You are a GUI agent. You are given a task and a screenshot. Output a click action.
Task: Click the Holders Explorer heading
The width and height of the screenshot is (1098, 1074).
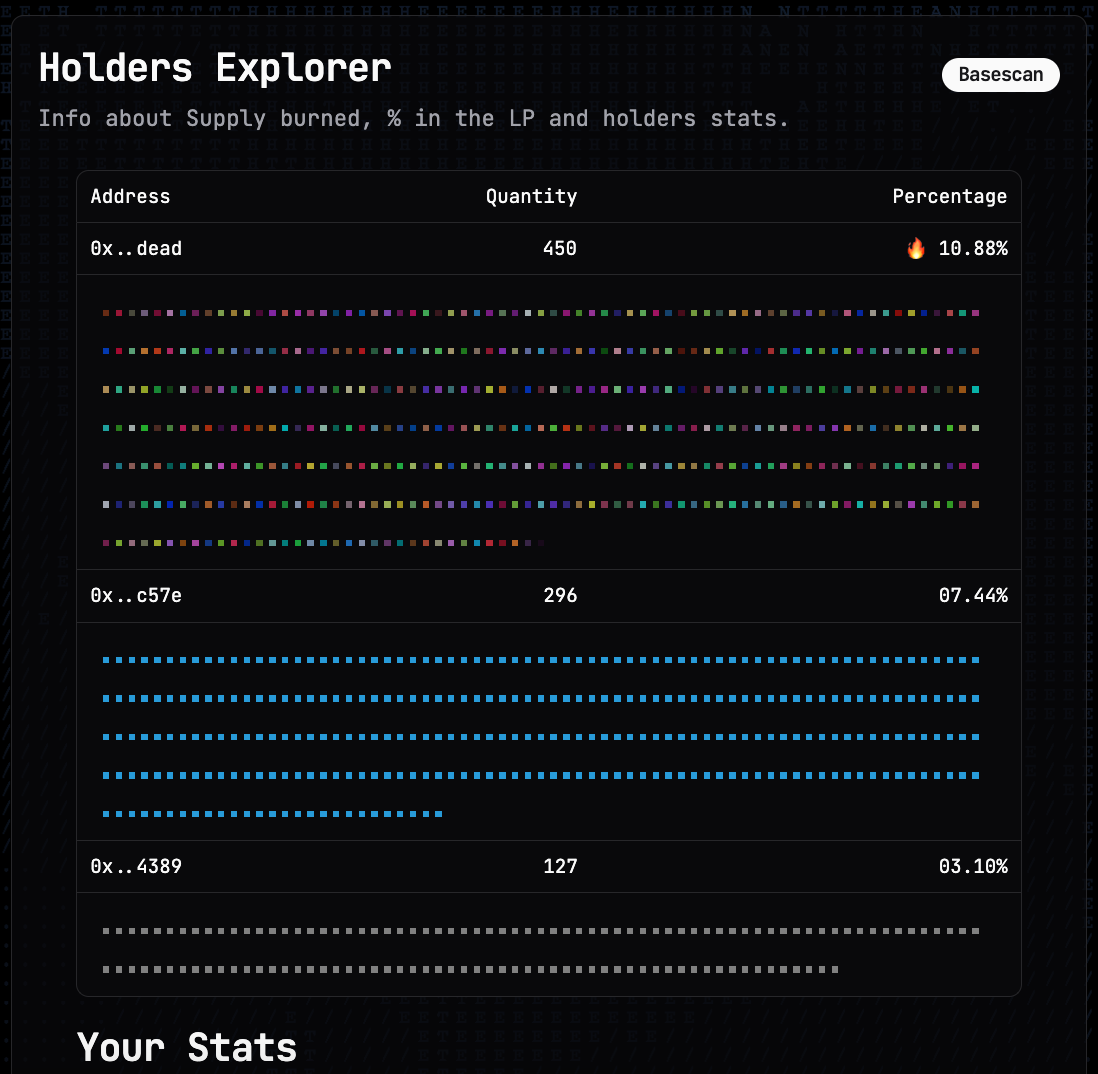pos(215,69)
